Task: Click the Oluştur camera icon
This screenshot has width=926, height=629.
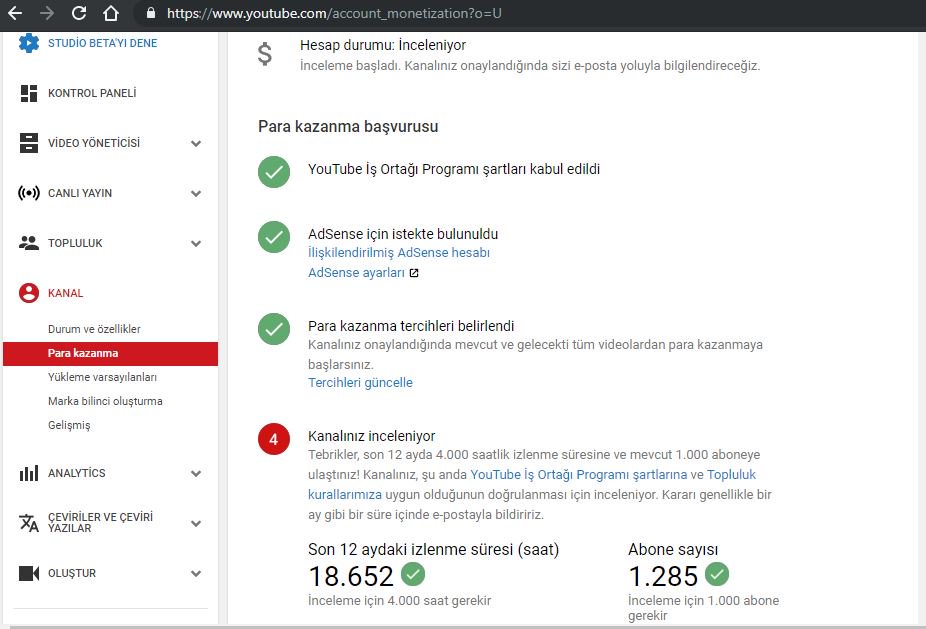Action: tap(28, 573)
